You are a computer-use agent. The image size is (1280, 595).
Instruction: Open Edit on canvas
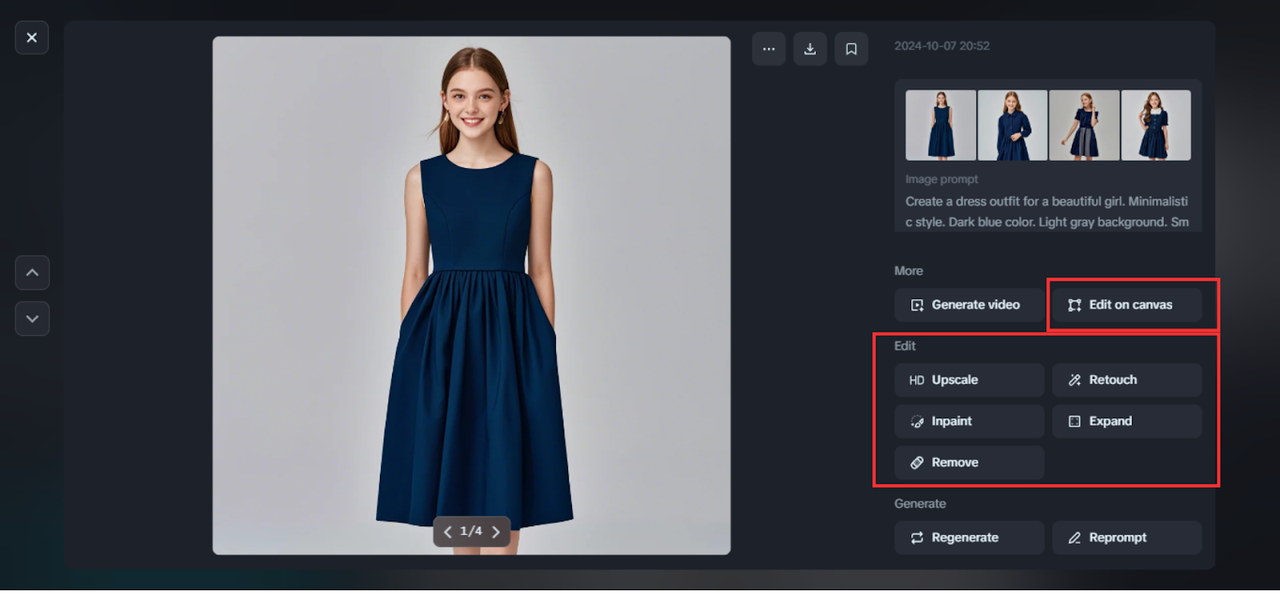coord(1127,305)
